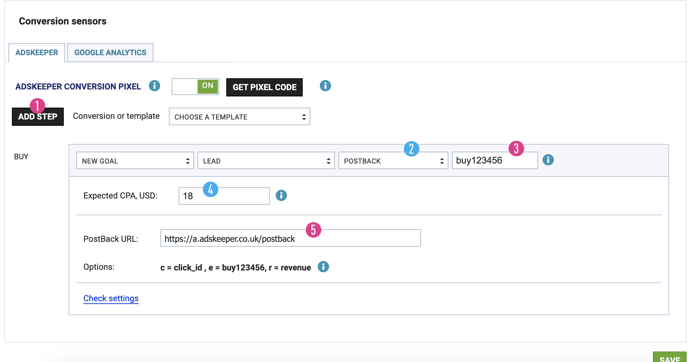The image size is (688, 362).
Task: Click the Expected CPA input field
Action: tap(224, 196)
